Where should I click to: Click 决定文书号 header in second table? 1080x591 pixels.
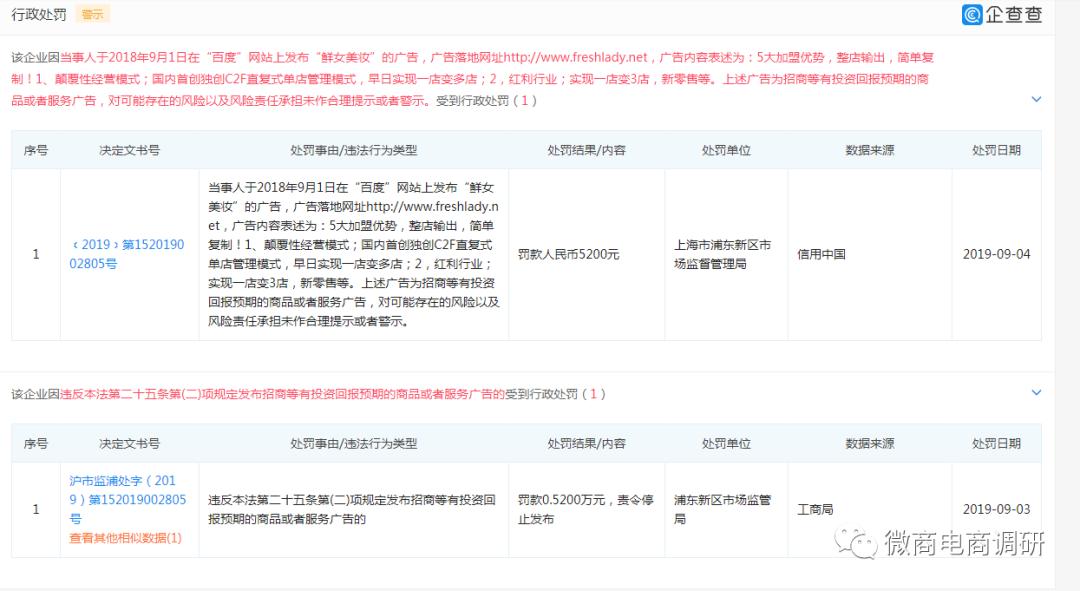129,444
